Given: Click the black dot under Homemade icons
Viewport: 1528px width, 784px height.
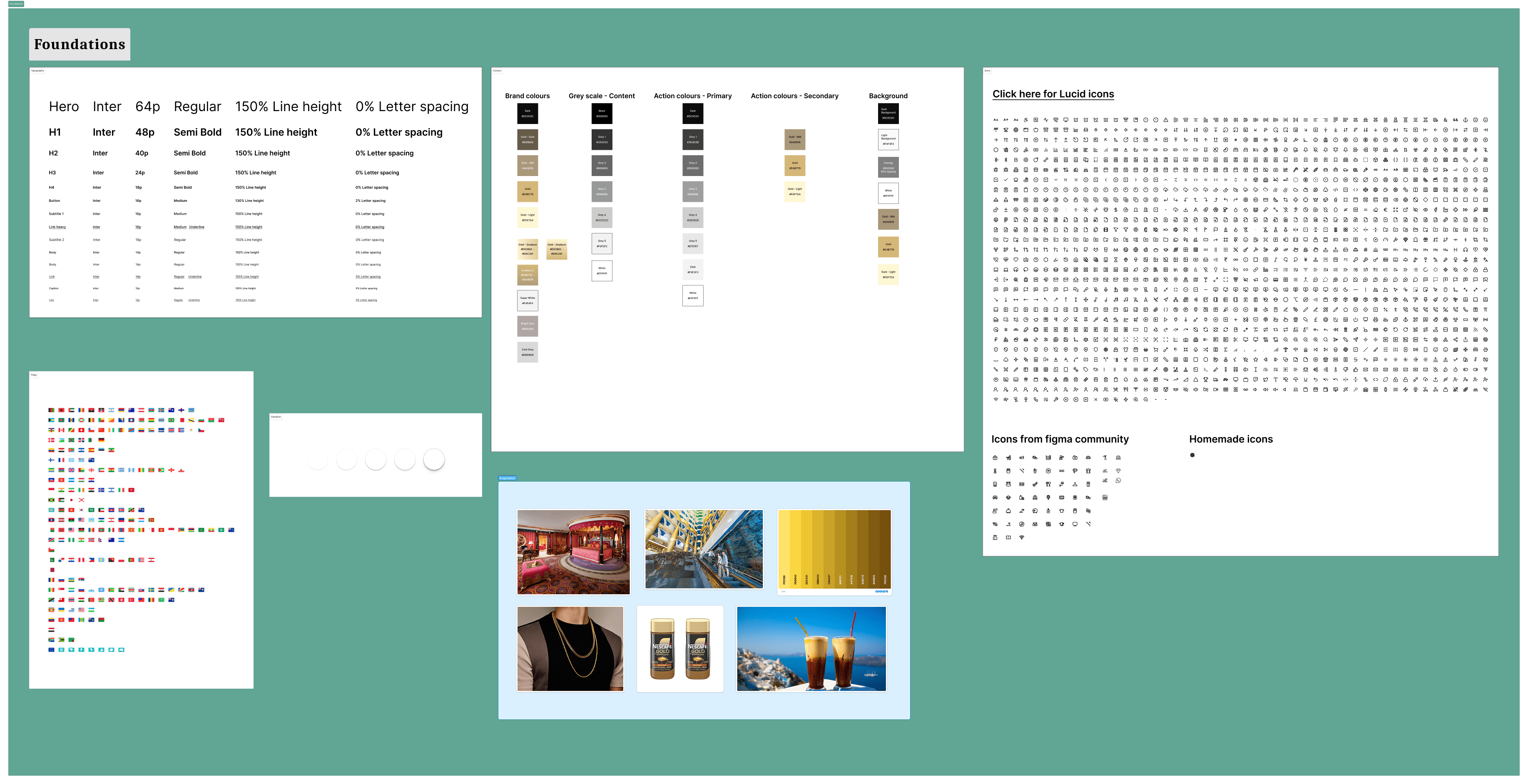Looking at the screenshot, I should 1192,455.
